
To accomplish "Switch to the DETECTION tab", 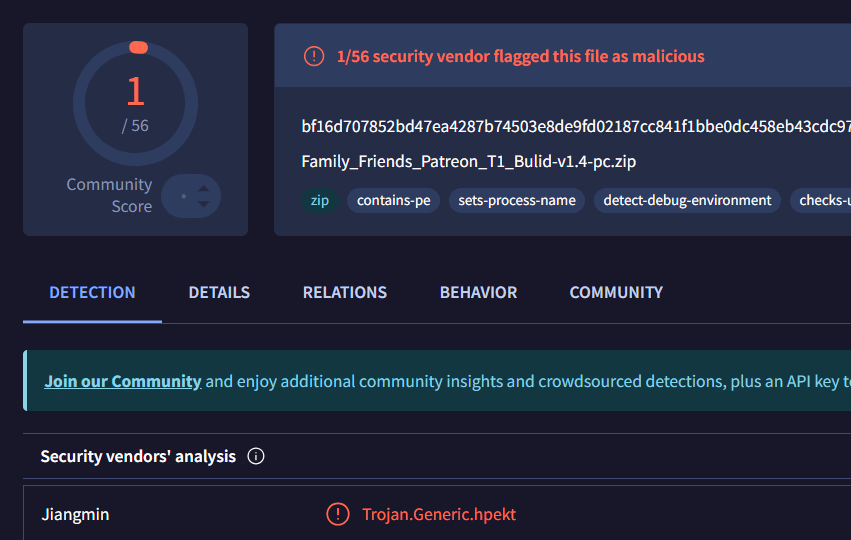I will pyautogui.click(x=92, y=292).
